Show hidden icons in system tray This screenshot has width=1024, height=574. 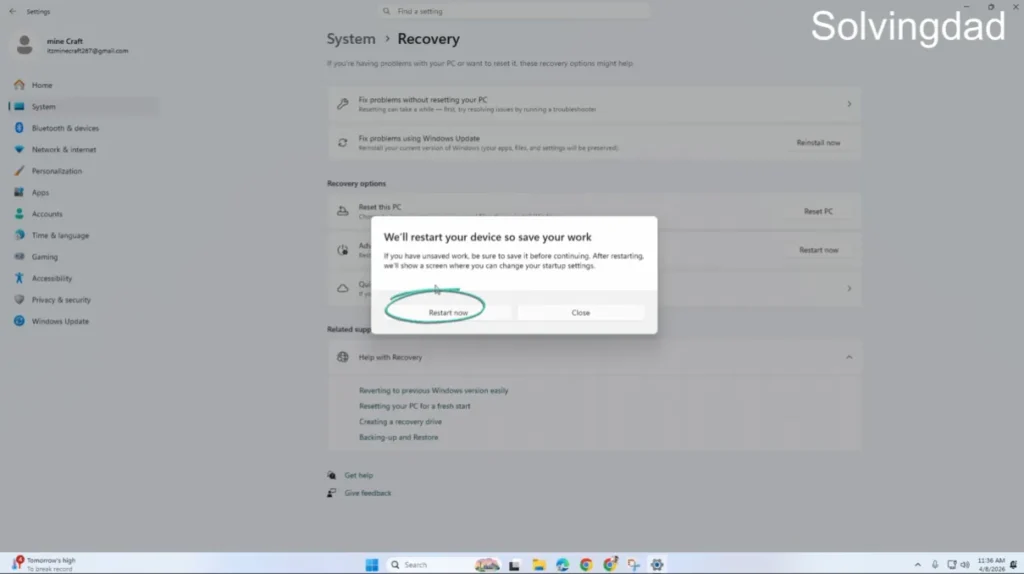coord(918,565)
